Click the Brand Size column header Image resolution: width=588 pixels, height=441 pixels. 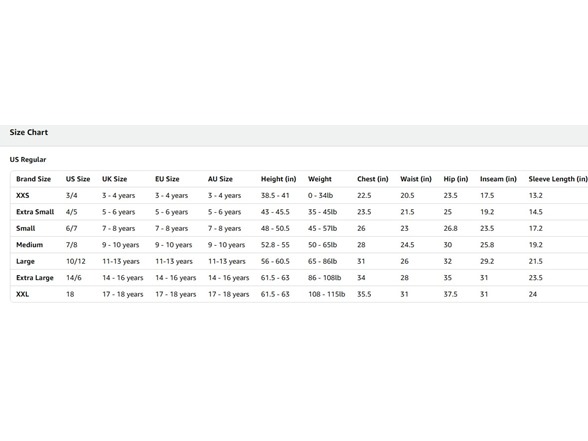click(x=33, y=179)
